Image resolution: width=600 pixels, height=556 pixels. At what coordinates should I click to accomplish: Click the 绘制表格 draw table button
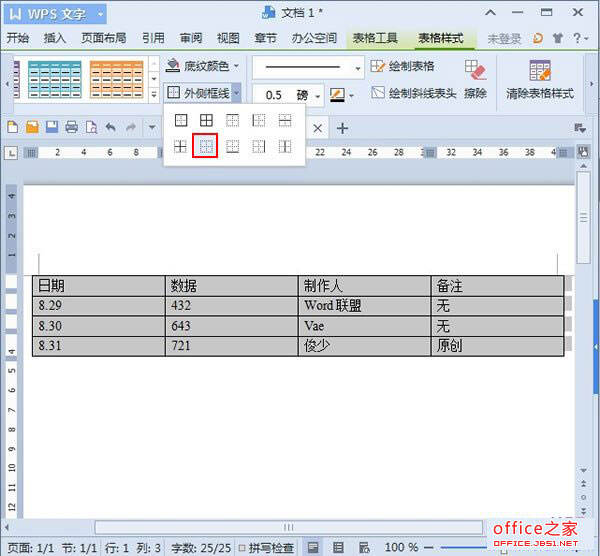click(403, 66)
